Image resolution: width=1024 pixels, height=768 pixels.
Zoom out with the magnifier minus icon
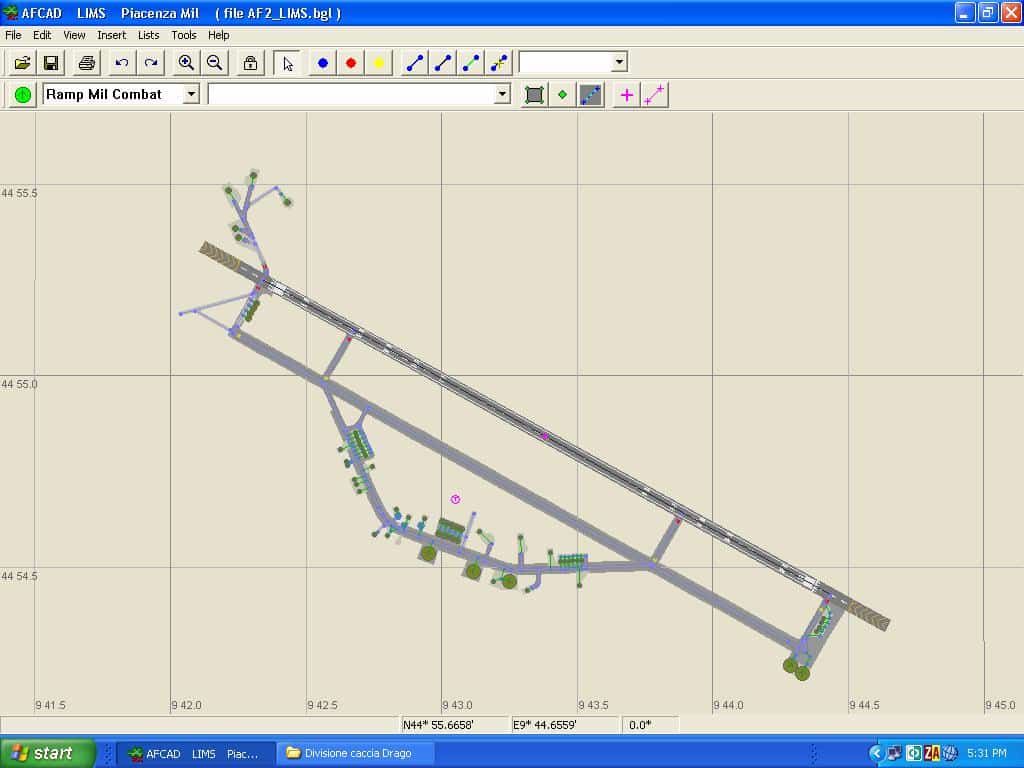(x=214, y=63)
